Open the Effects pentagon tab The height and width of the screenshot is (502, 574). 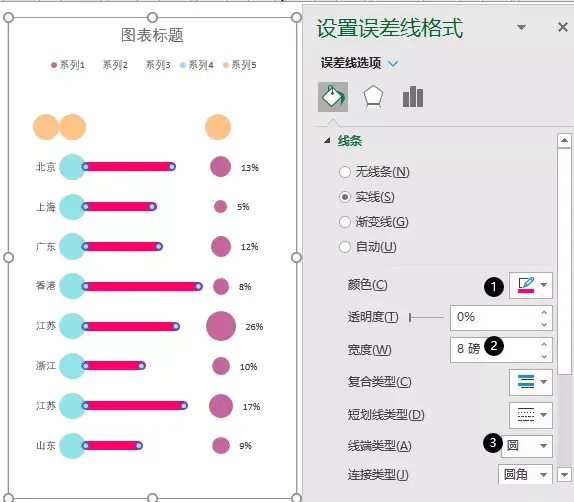tap(373, 97)
